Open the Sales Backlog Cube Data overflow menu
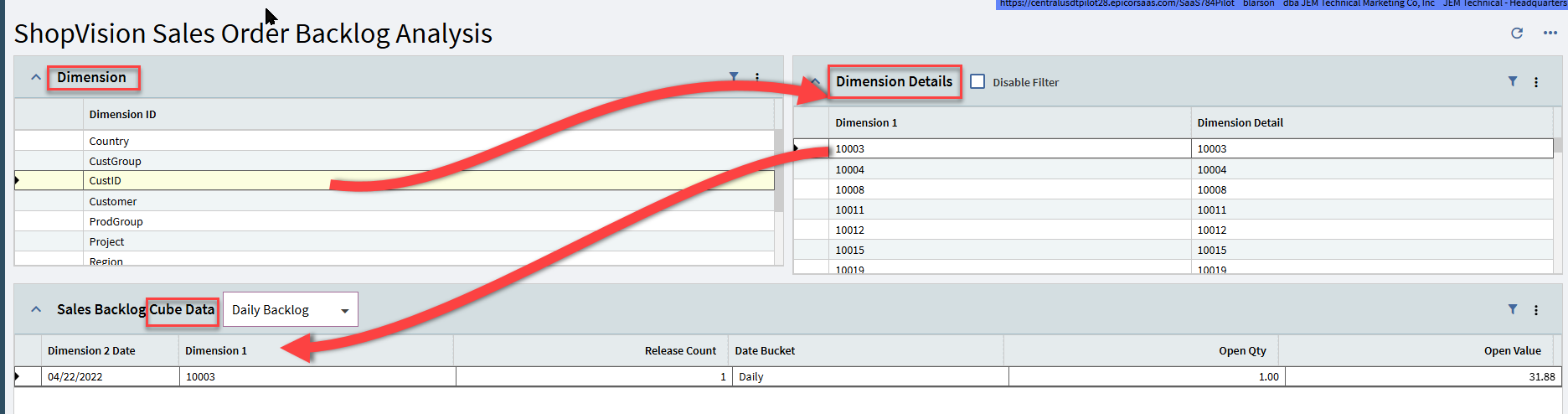This screenshot has height=414, width=1568. coord(1536,310)
